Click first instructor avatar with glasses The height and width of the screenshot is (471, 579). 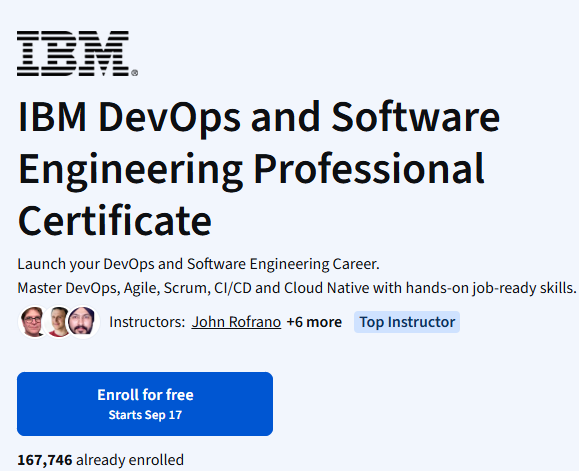32,322
